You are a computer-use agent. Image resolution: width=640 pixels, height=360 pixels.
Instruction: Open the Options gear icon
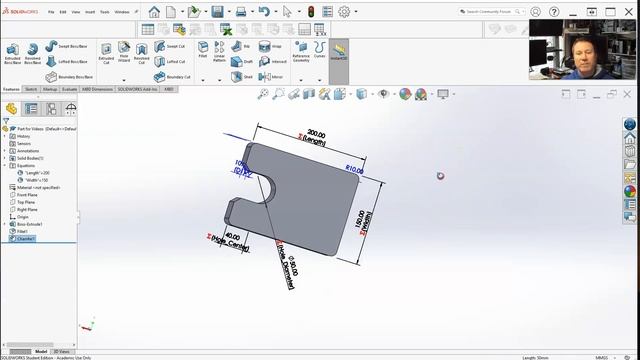click(x=344, y=12)
